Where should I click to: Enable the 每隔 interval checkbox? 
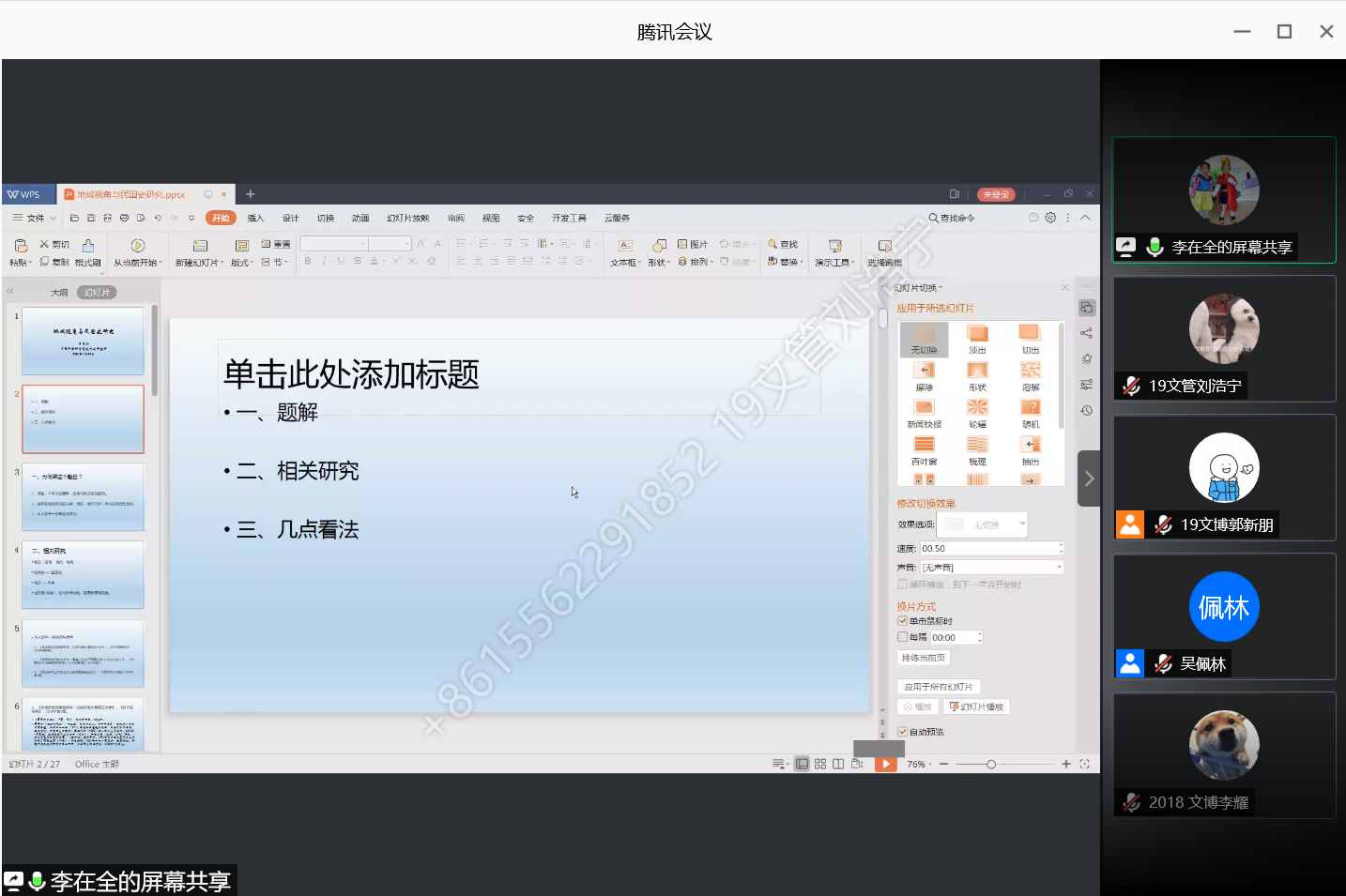pyautogui.click(x=903, y=637)
